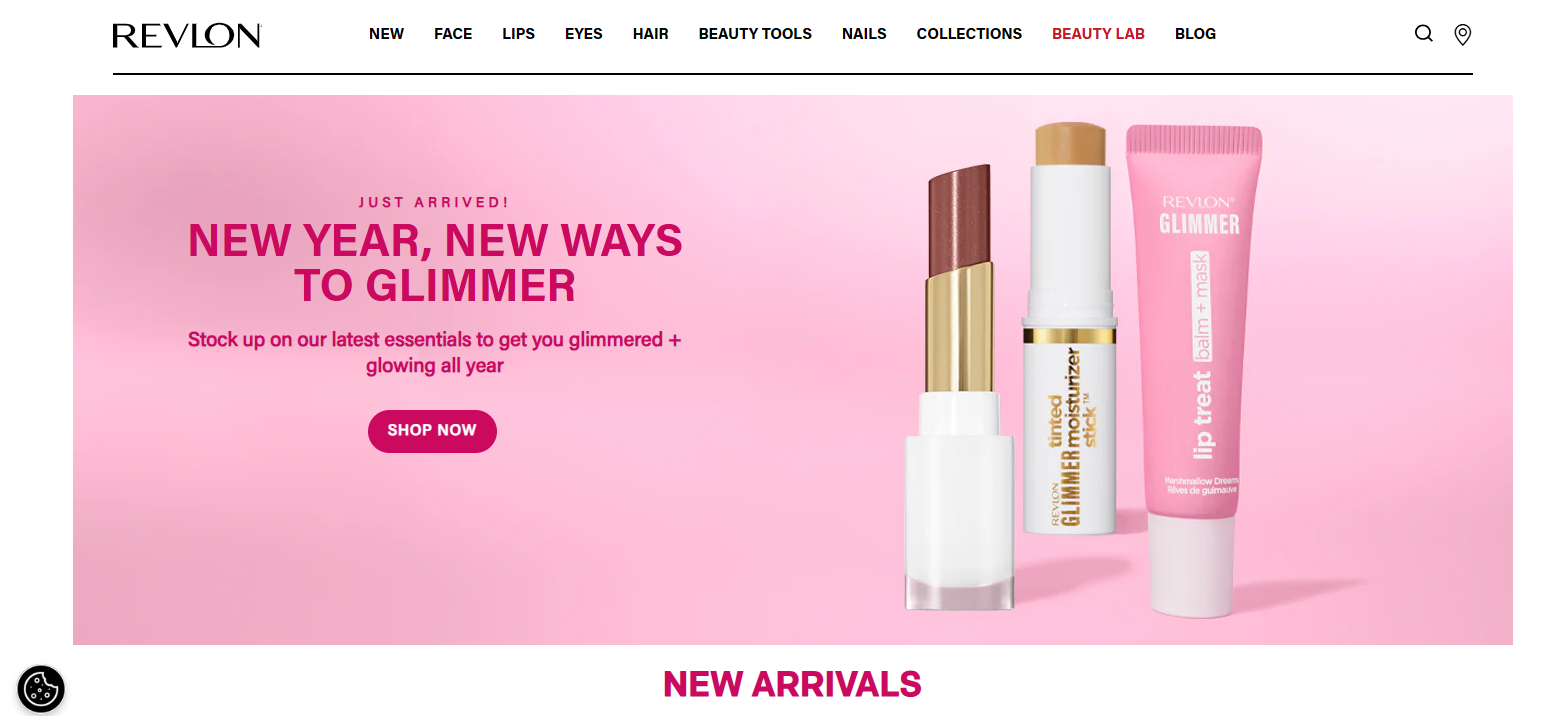Click the Glimmer tinted moisturizer stick image

pos(1069,330)
